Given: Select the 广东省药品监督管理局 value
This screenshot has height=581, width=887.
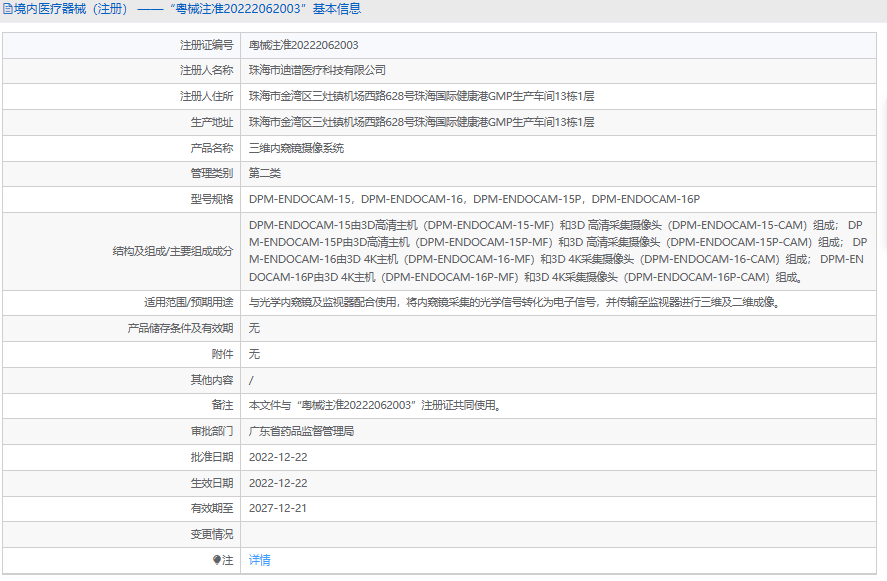Looking at the screenshot, I should point(302,431).
